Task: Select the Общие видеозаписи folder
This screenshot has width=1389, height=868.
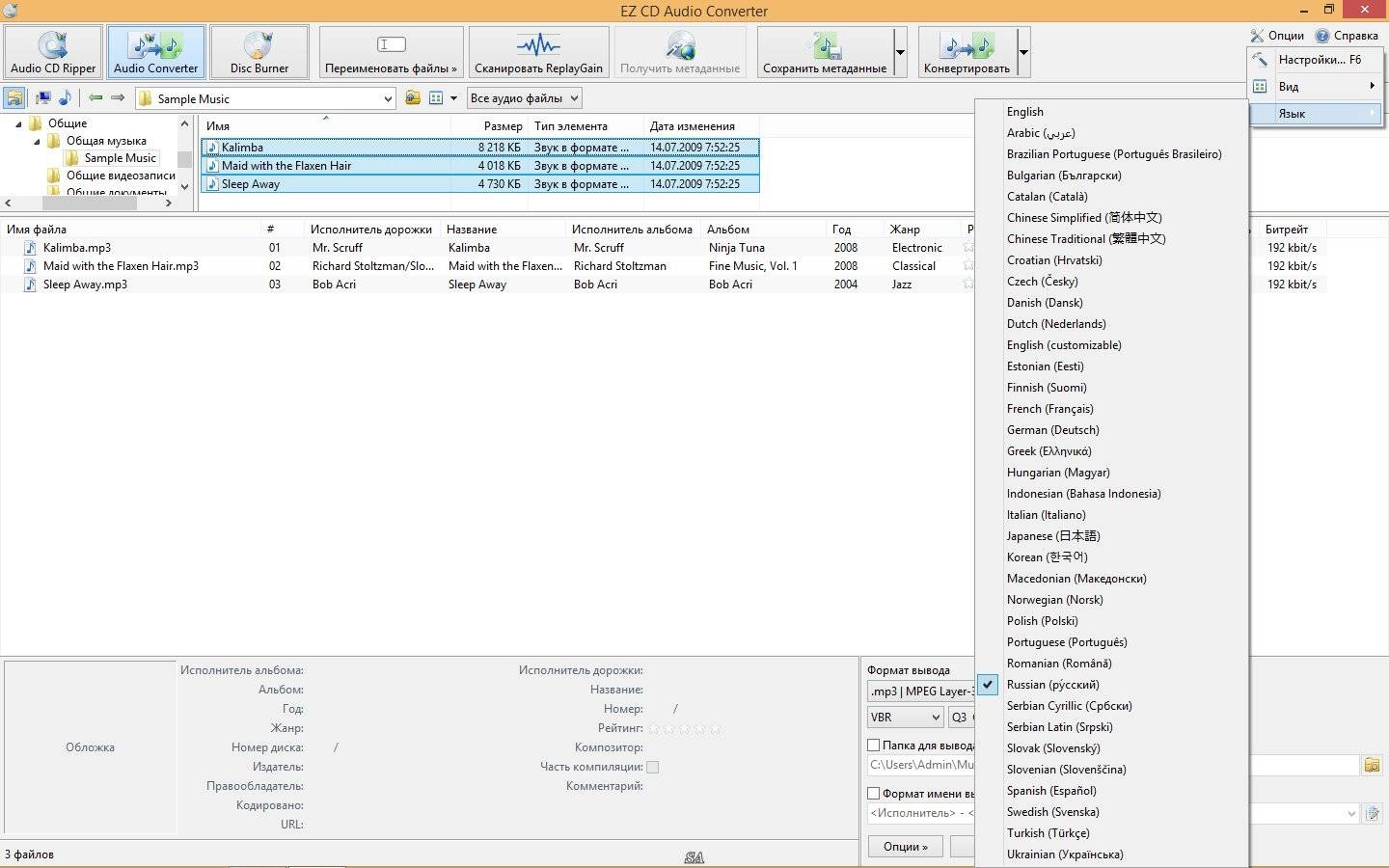Action: tap(121, 176)
